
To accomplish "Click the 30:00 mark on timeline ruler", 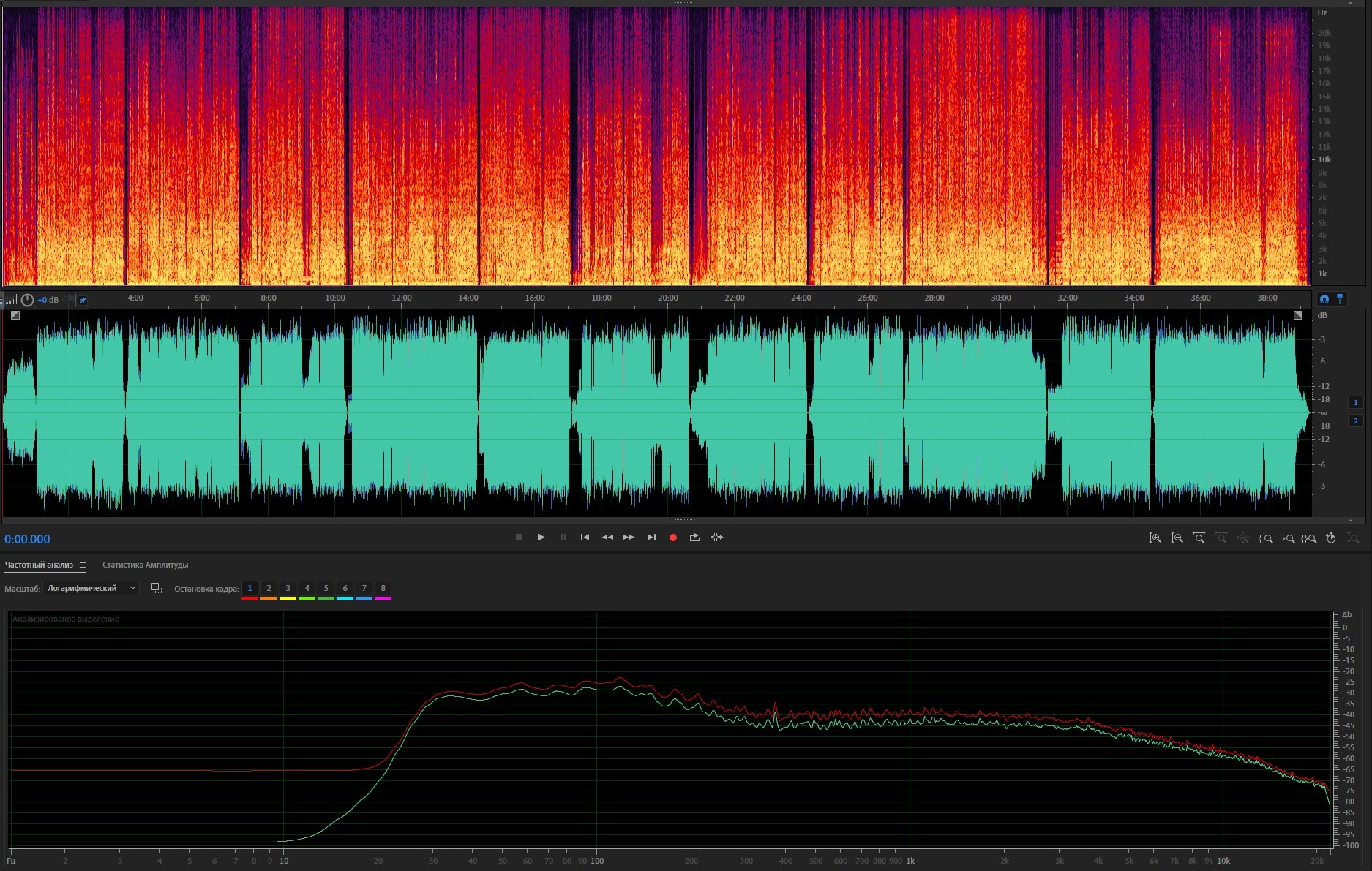I will [x=1001, y=298].
